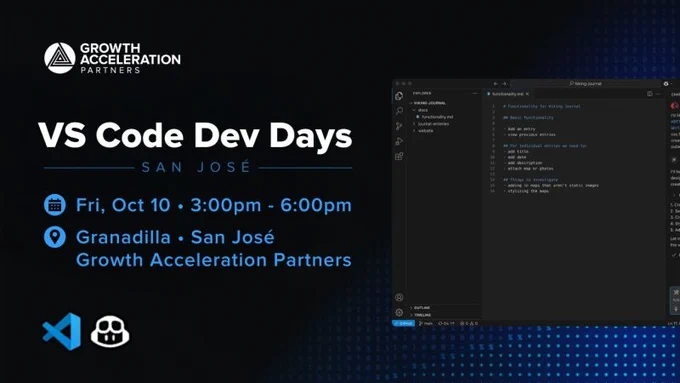Click blue 'Growth Acceleration Partners' venue line
The image size is (680, 383).
pos(214,260)
